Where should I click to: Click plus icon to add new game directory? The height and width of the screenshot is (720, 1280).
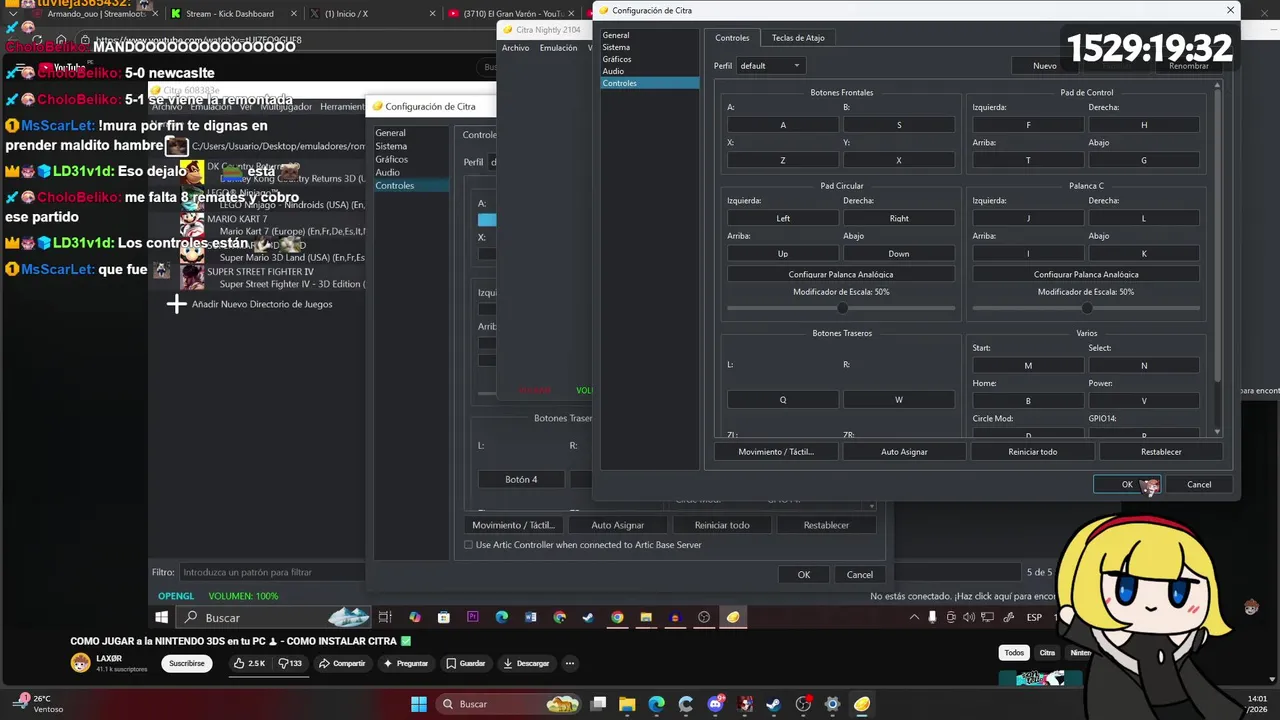point(176,304)
